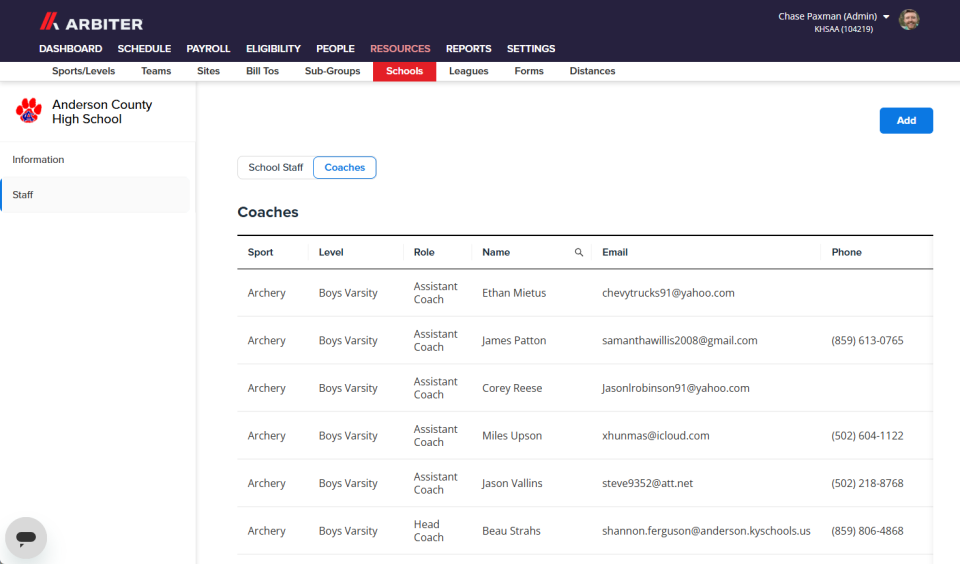Open the Distances tab
The width and height of the screenshot is (960, 564).
click(592, 71)
